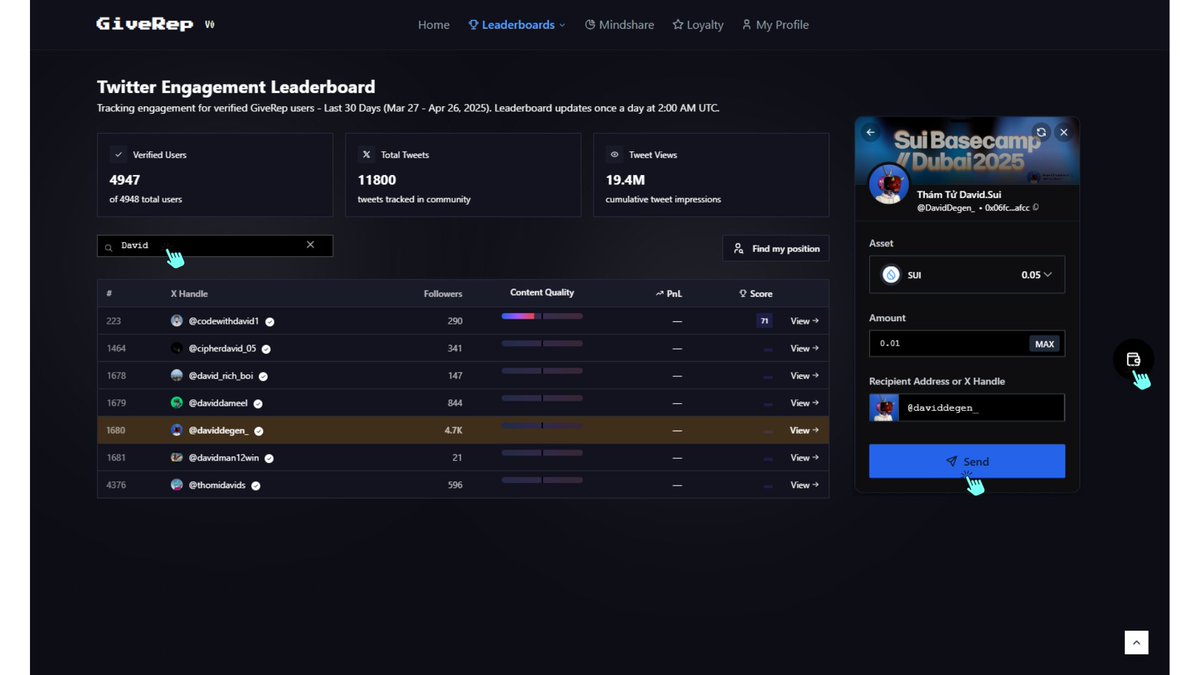Open the @daviddegen_ handle in the table
Screen dimensions: 1200x675
click(x=218, y=430)
